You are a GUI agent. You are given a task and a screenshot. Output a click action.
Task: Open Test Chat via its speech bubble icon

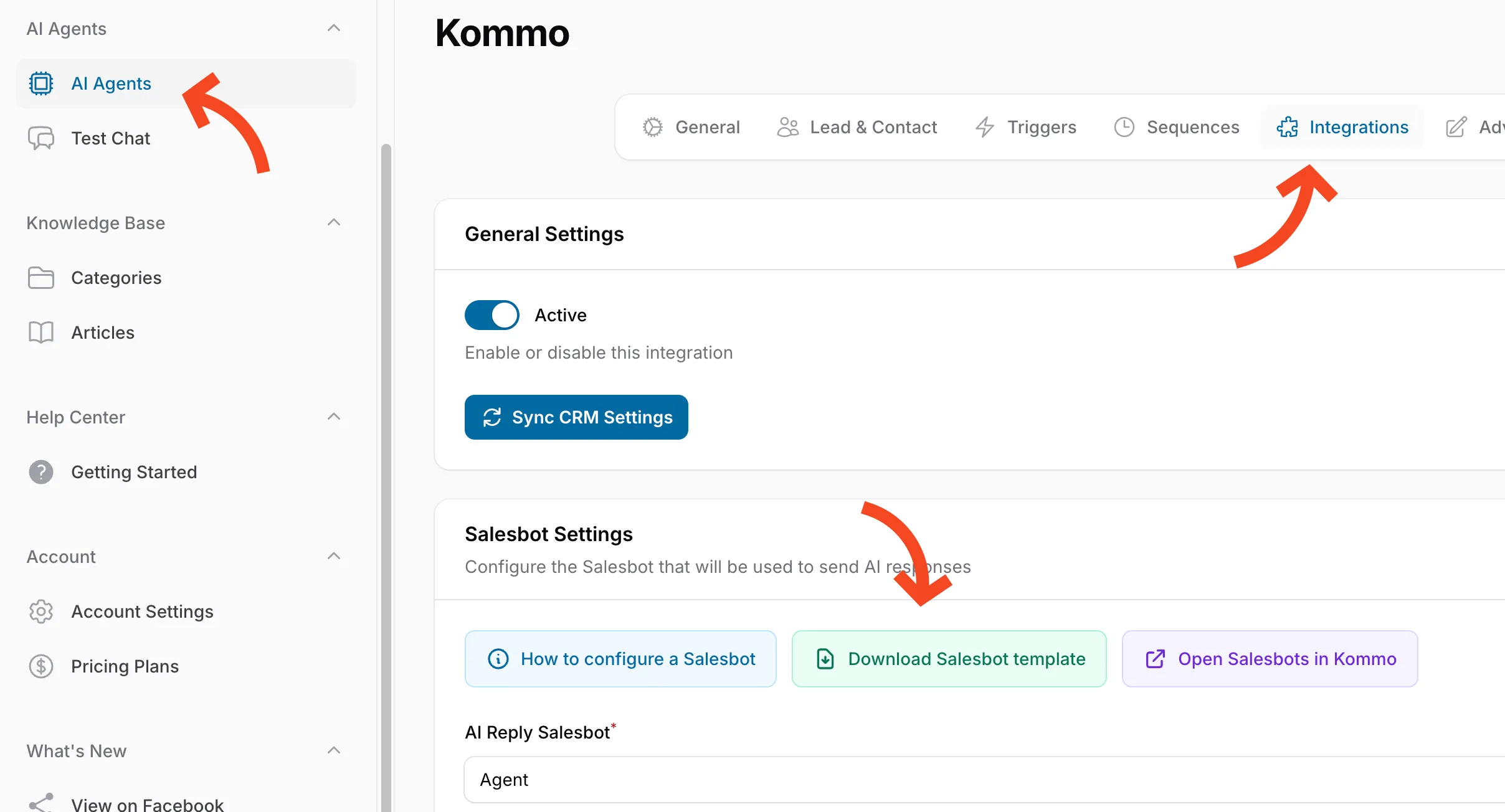(x=41, y=138)
